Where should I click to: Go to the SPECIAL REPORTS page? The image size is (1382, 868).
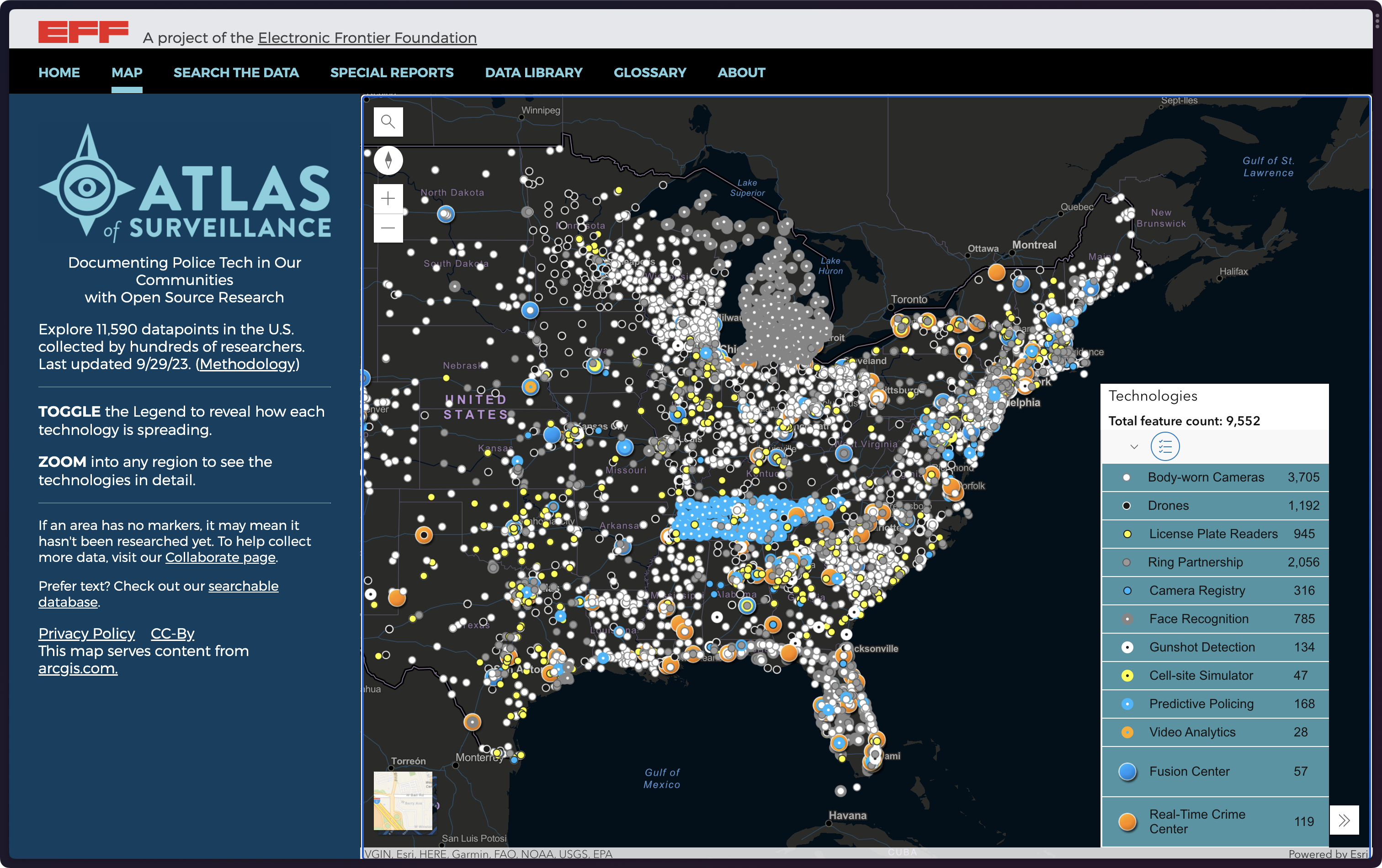[x=391, y=72]
